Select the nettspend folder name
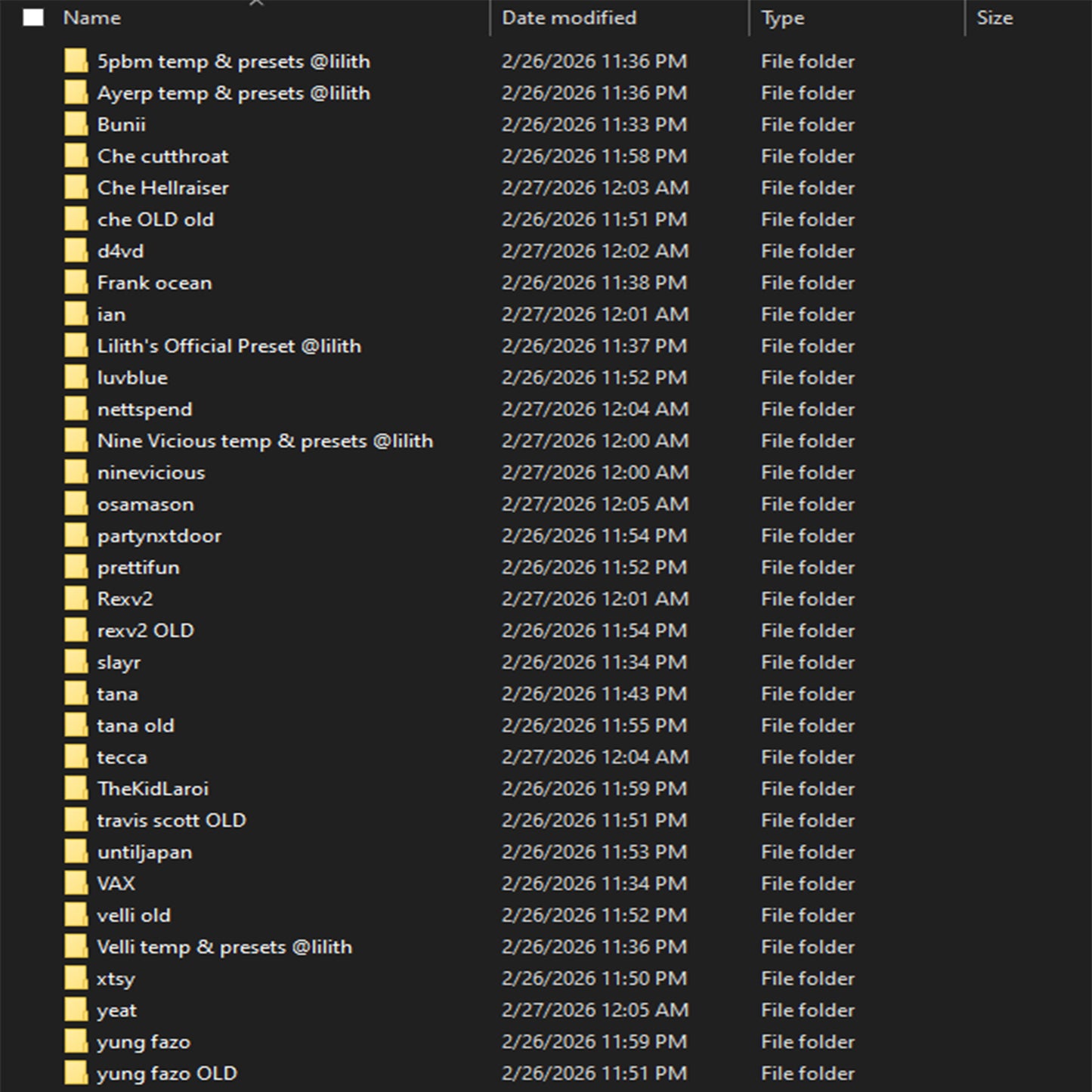The height and width of the screenshot is (1092, 1092). [144, 410]
